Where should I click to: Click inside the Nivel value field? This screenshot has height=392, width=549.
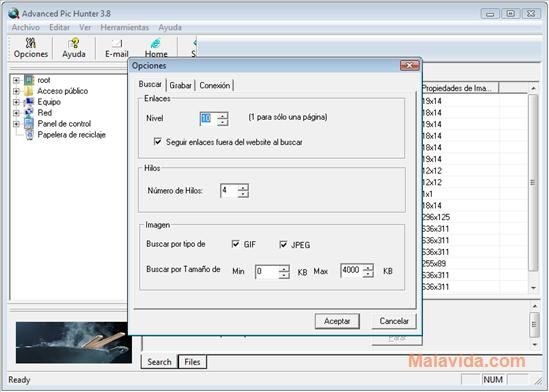coord(208,119)
